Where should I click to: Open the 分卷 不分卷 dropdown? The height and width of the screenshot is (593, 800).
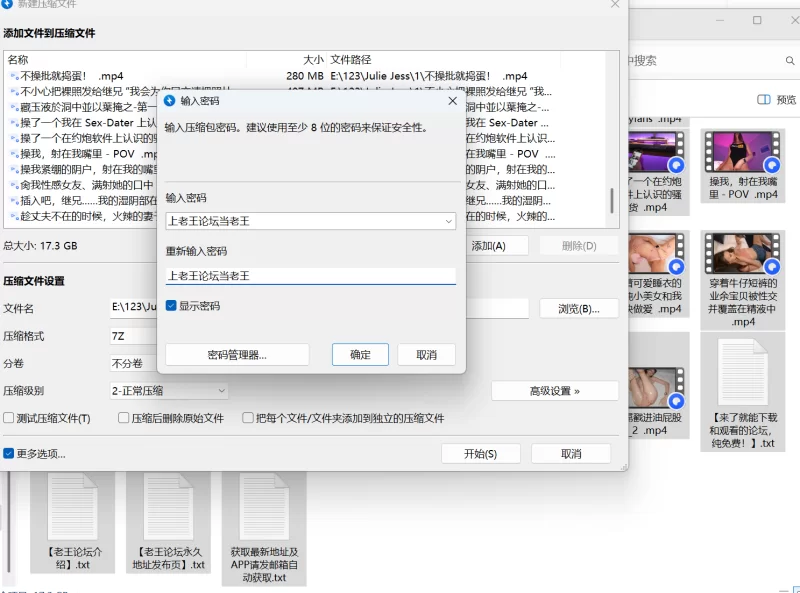134,363
